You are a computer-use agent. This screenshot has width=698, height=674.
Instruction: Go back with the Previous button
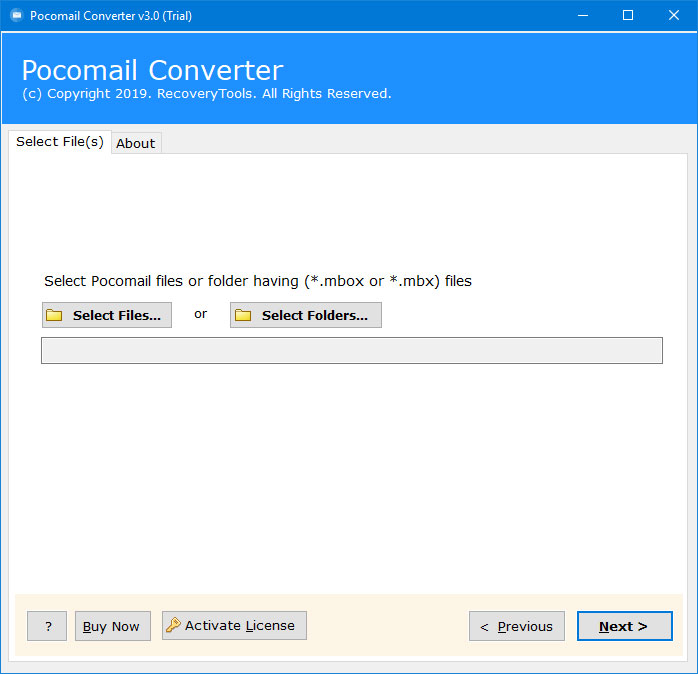[x=517, y=626]
